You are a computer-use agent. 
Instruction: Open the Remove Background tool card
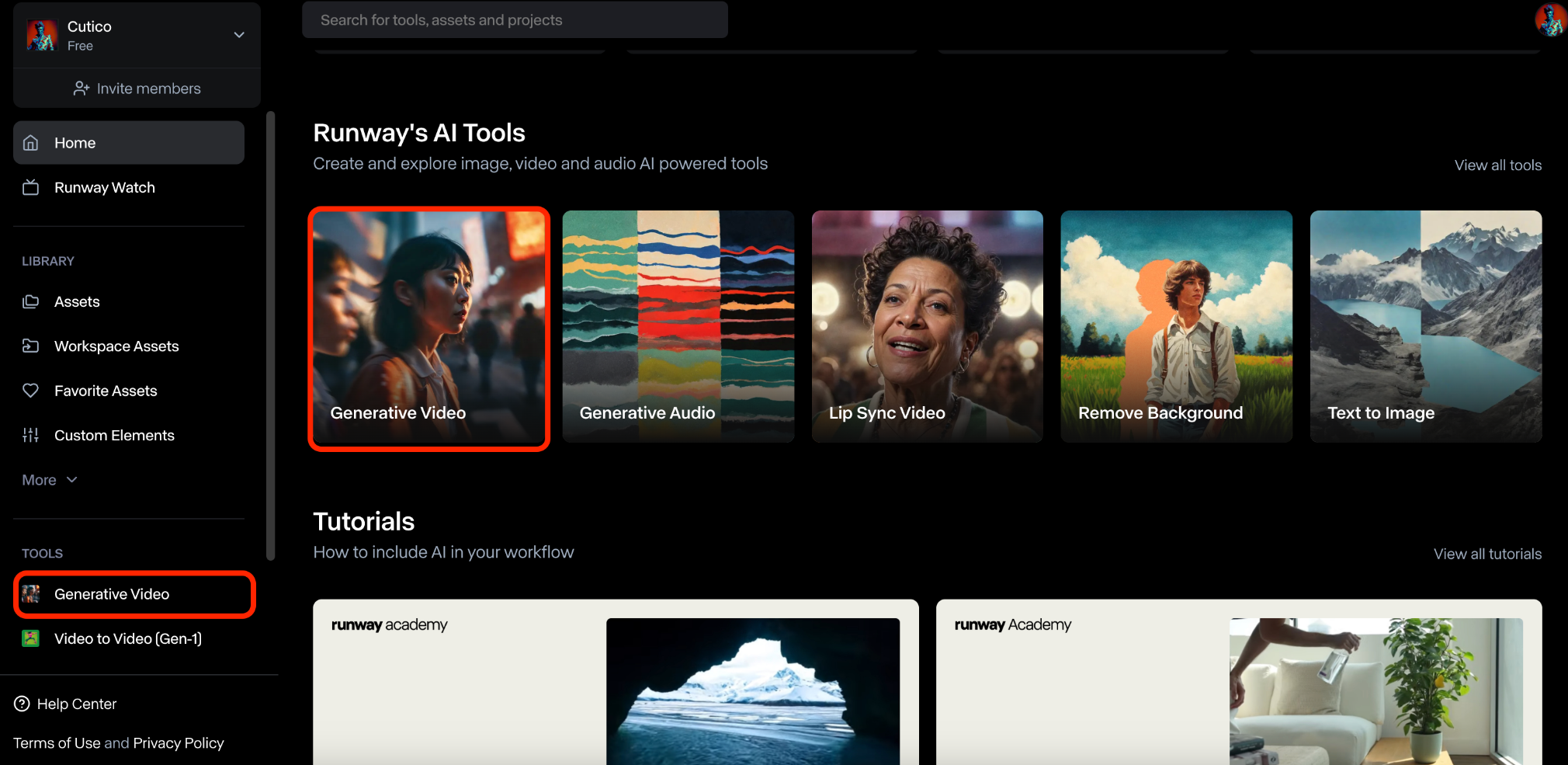(1177, 327)
